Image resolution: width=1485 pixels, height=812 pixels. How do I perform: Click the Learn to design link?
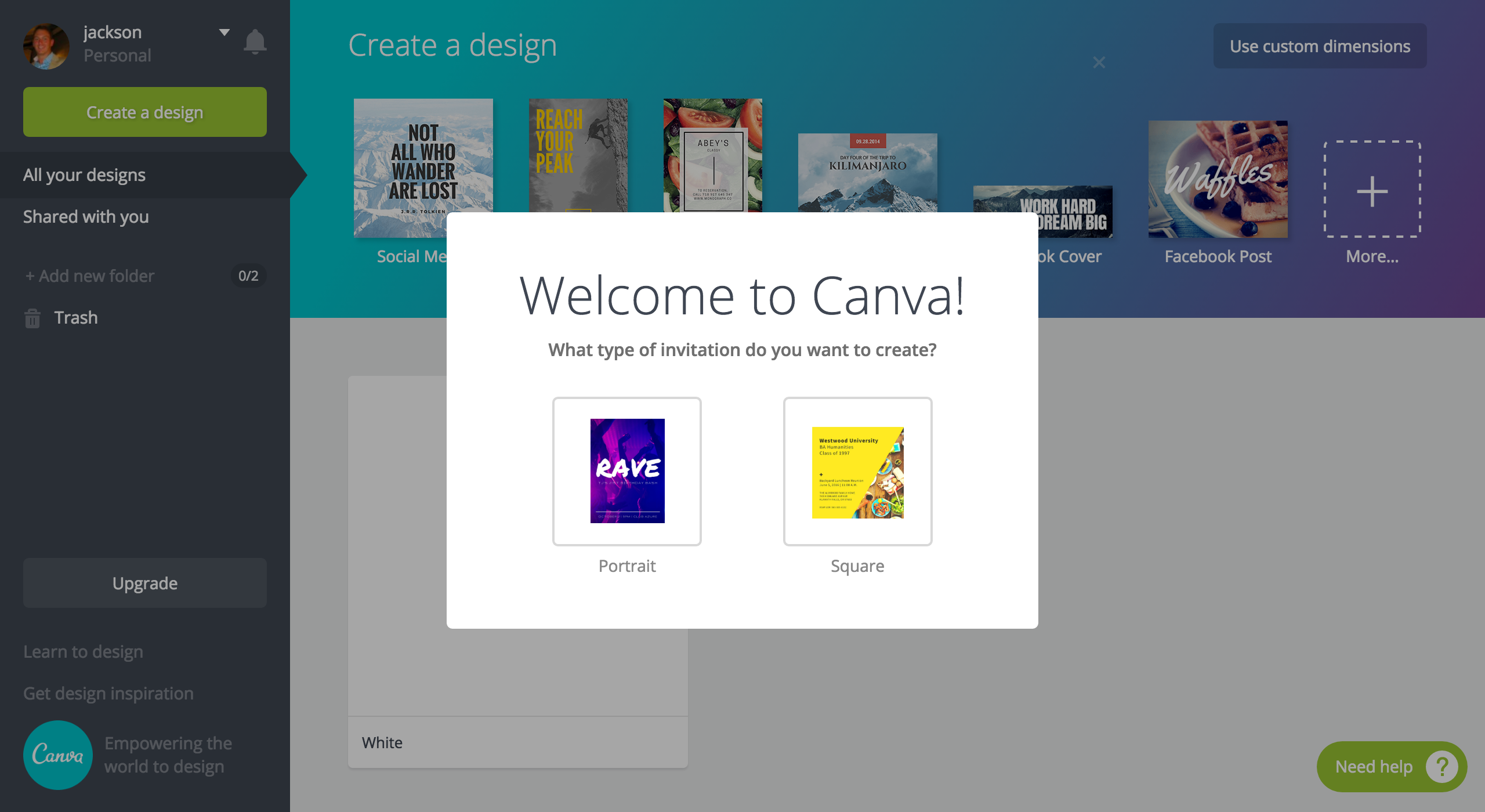[83, 650]
